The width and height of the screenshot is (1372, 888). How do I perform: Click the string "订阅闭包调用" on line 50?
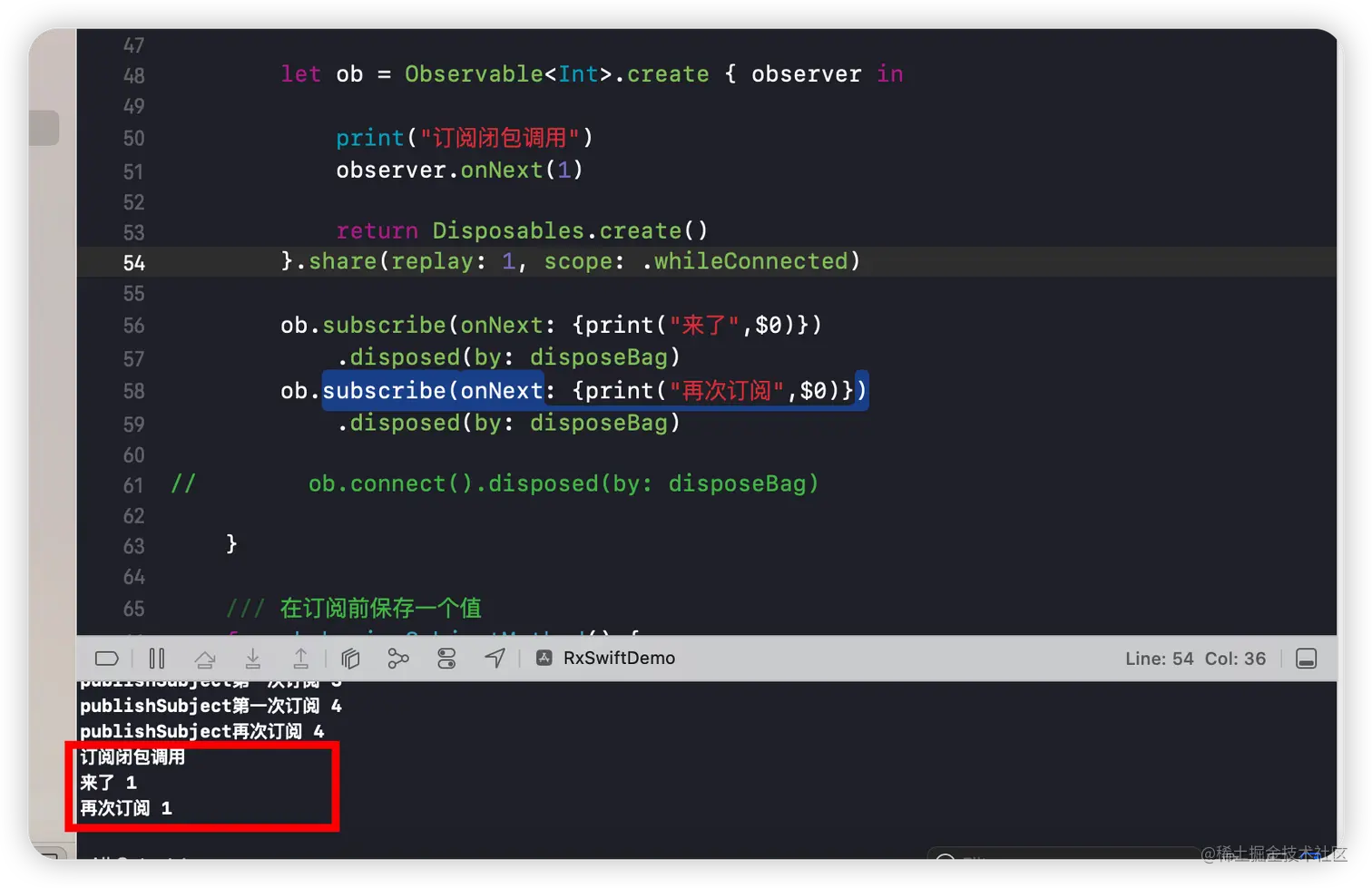pos(499,138)
